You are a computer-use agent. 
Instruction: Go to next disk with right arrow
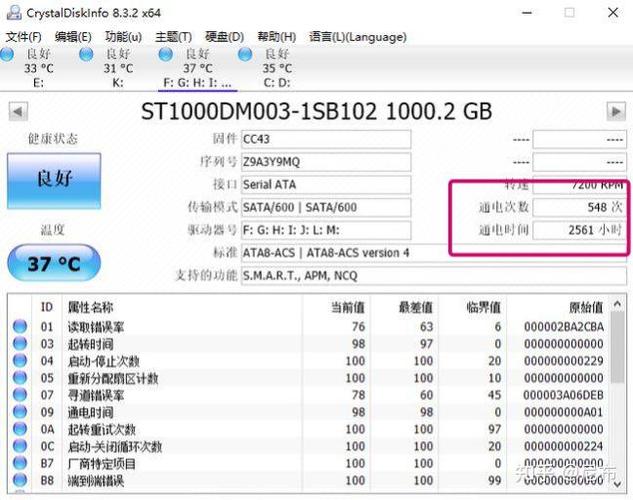click(616, 111)
